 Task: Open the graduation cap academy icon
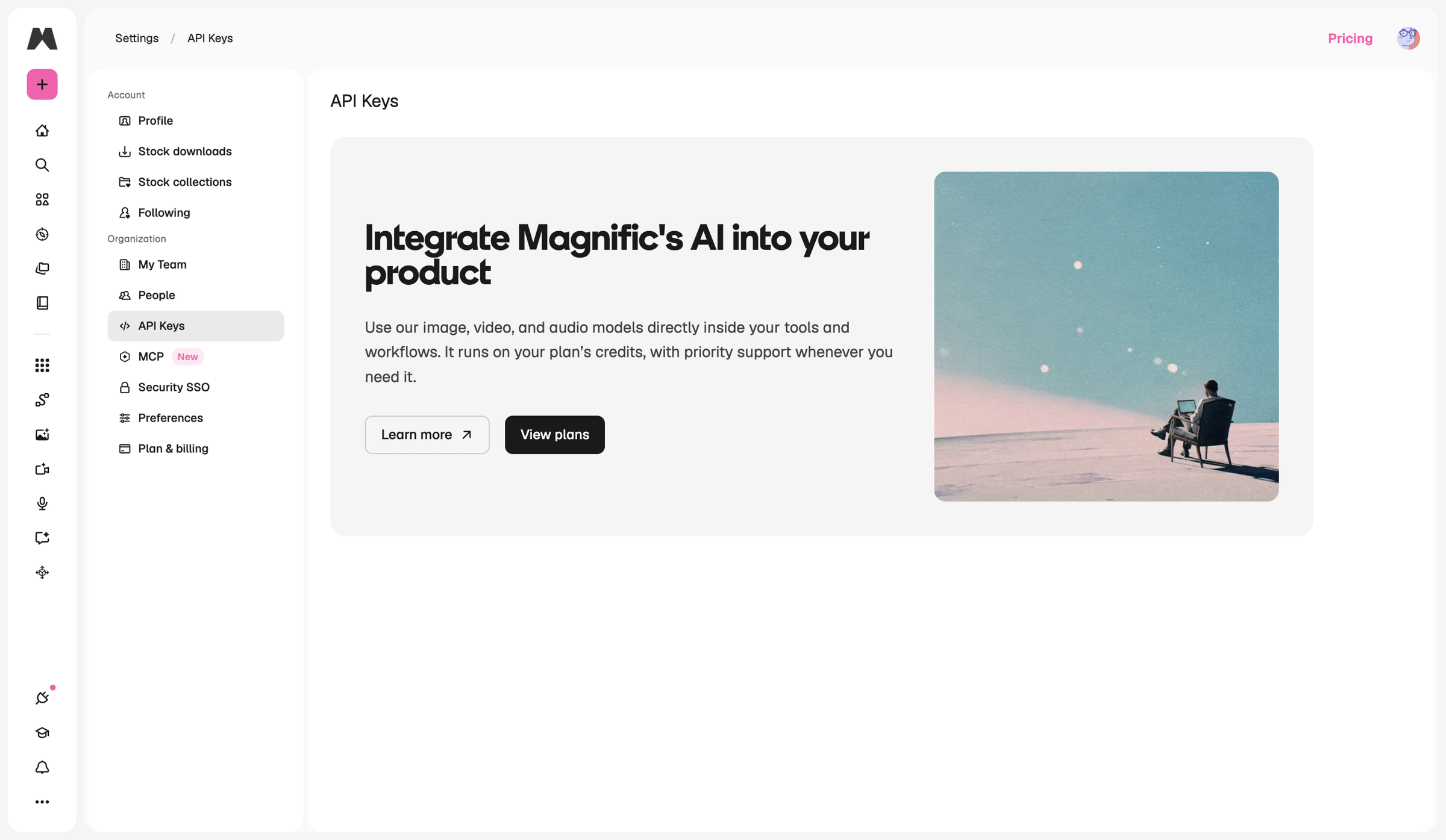pyautogui.click(x=42, y=733)
